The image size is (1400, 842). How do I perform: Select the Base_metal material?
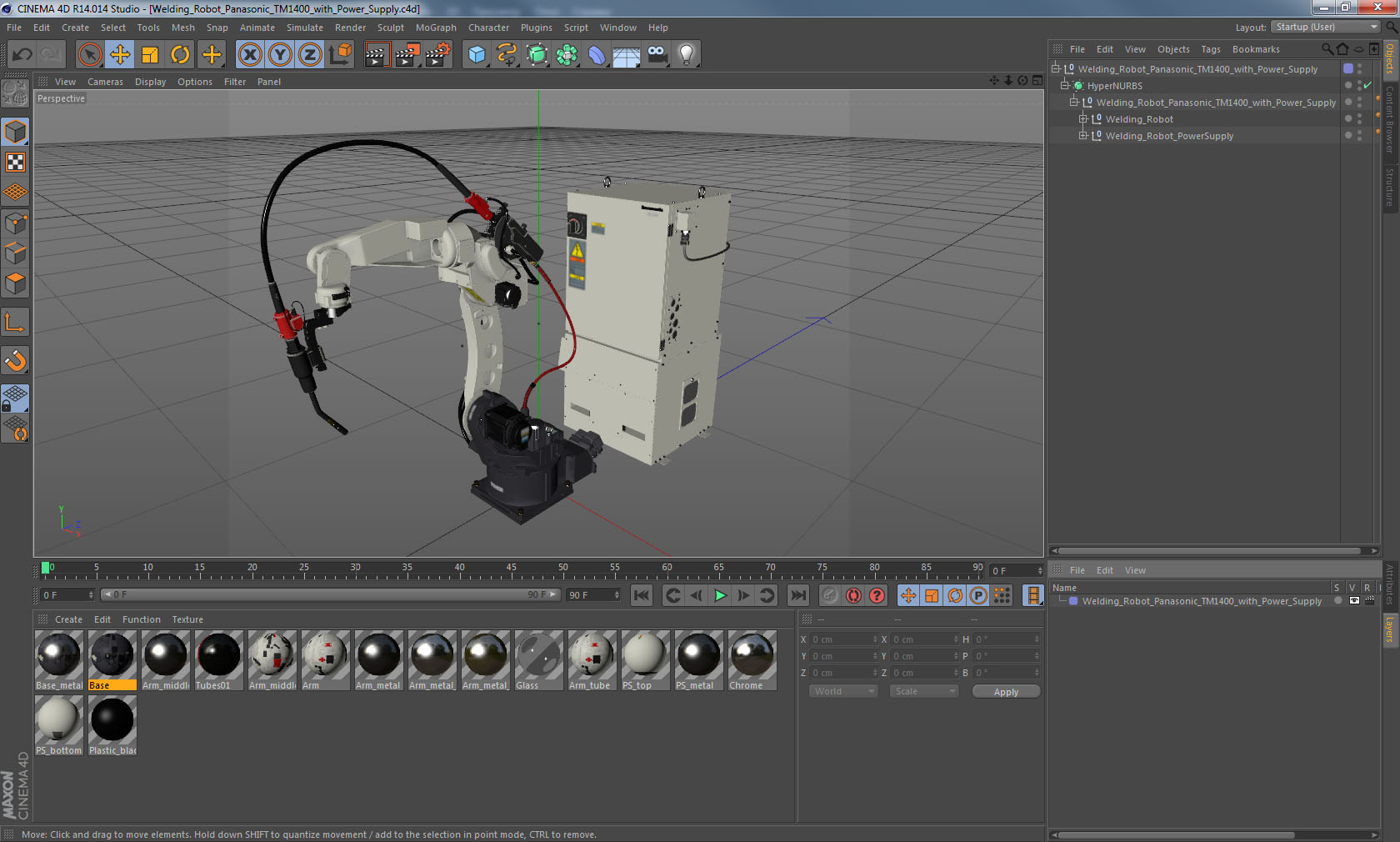[59, 659]
